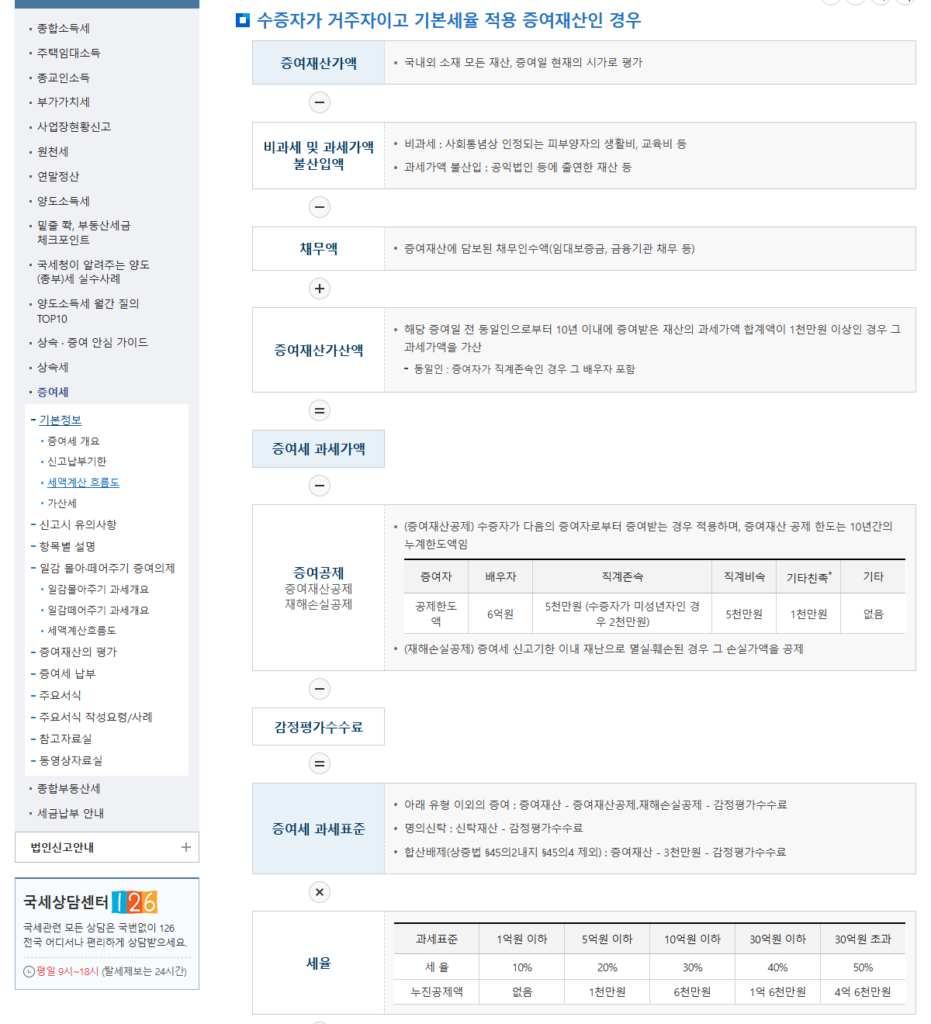Viewport: 931px width, 1024px height.
Task: Open 종합소득세 in the sidebar
Action: [x=63, y=28]
